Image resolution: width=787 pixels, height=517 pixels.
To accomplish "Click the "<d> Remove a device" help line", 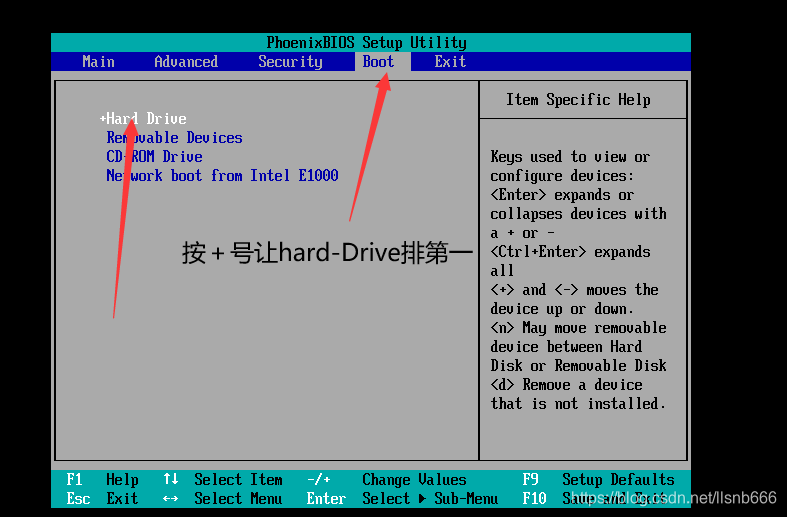I will [x=566, y=385].
